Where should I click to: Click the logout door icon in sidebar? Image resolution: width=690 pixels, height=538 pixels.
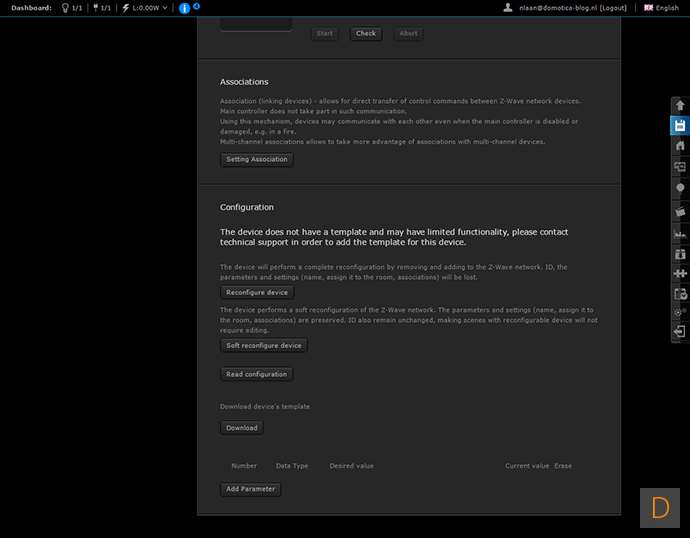pyautogui.click(x=680, y=331)
